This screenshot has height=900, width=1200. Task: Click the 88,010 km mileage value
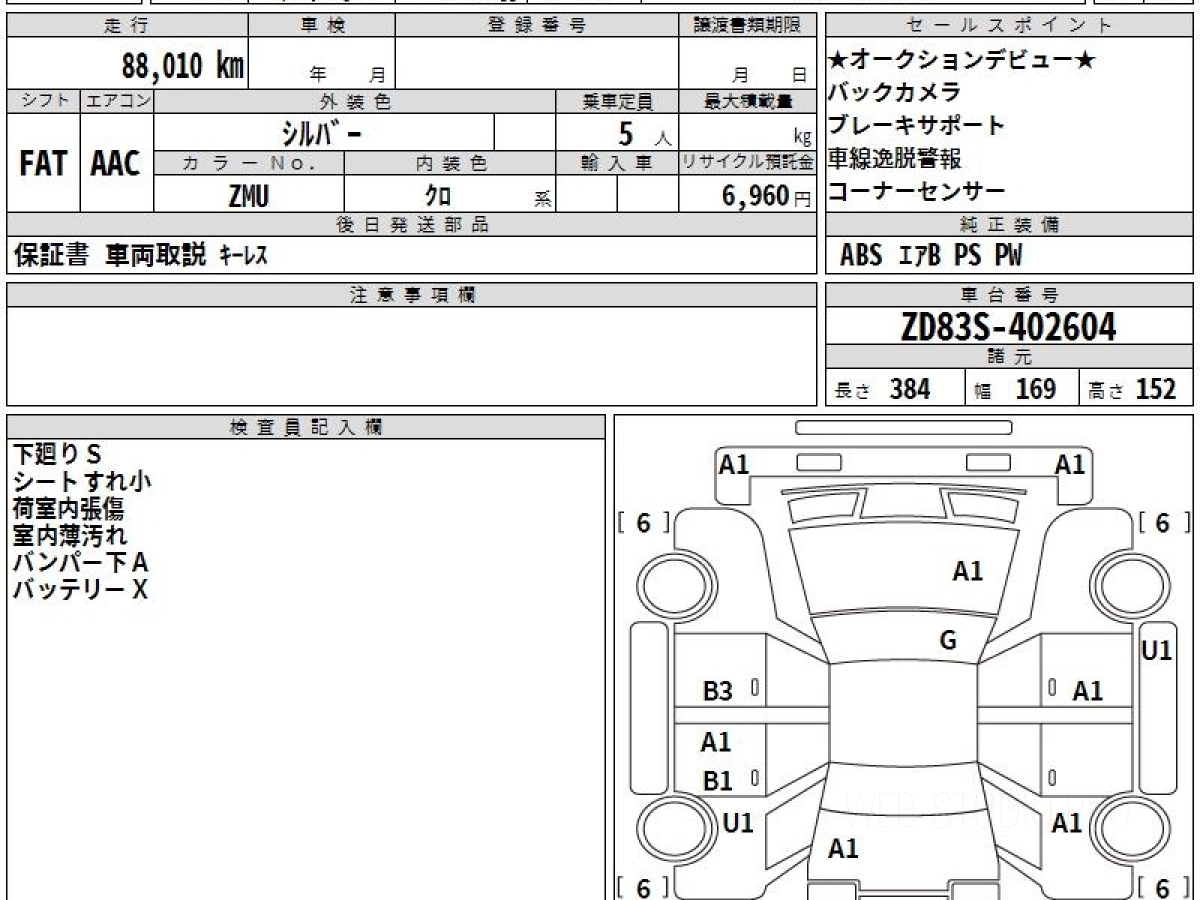point(183,66)
